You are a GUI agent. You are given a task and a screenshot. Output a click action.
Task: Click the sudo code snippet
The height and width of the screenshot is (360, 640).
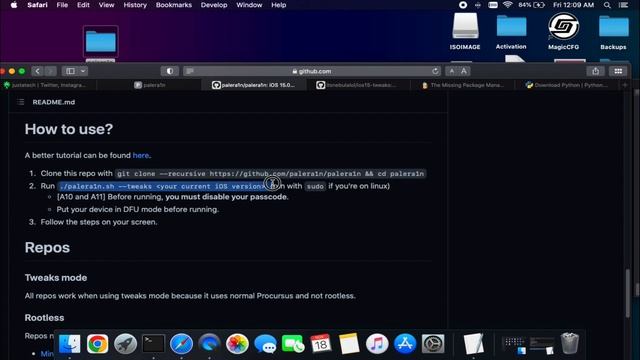pos(315,186)
